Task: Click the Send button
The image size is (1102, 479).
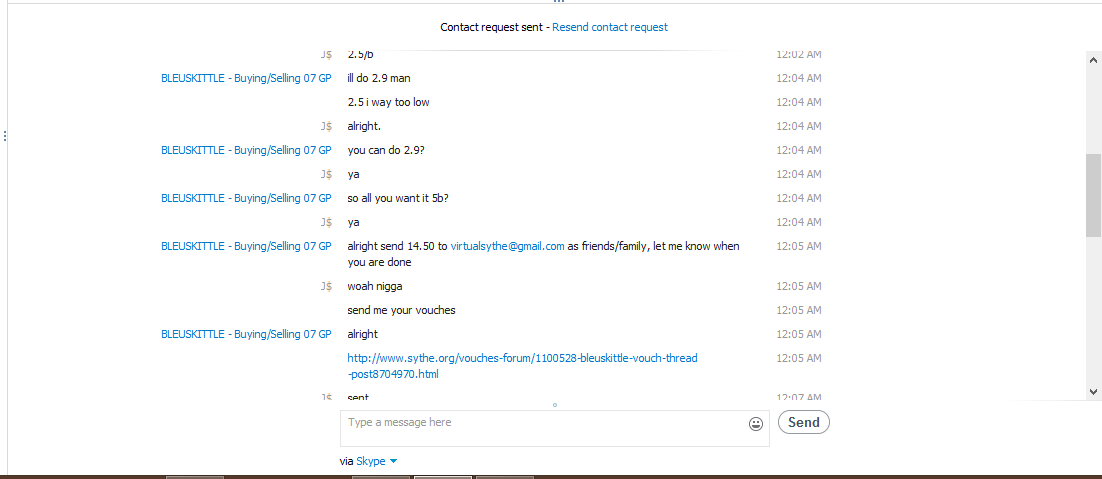Action: 803,422
